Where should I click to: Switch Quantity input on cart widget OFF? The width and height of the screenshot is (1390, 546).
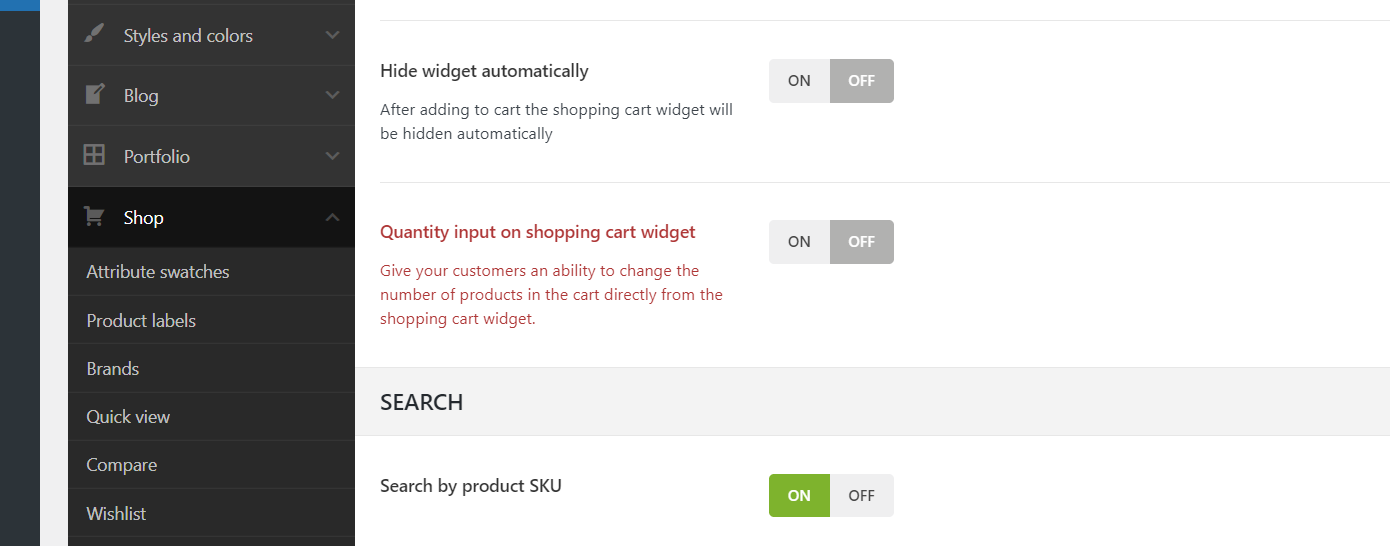coord(861,242)
